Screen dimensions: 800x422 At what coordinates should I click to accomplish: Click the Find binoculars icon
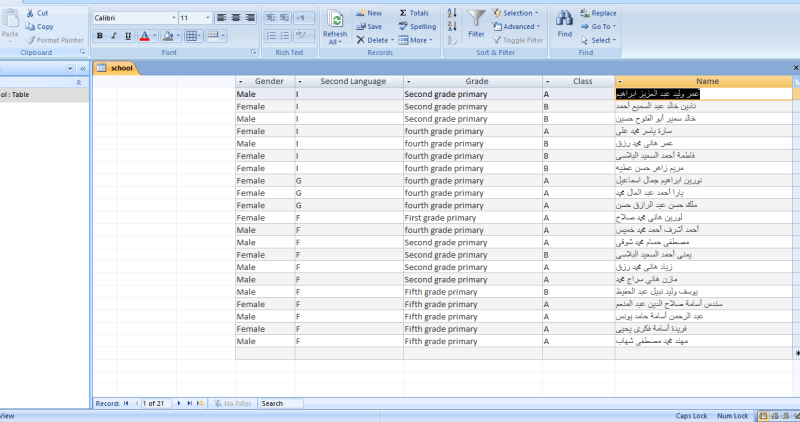(x=564, y=19)
